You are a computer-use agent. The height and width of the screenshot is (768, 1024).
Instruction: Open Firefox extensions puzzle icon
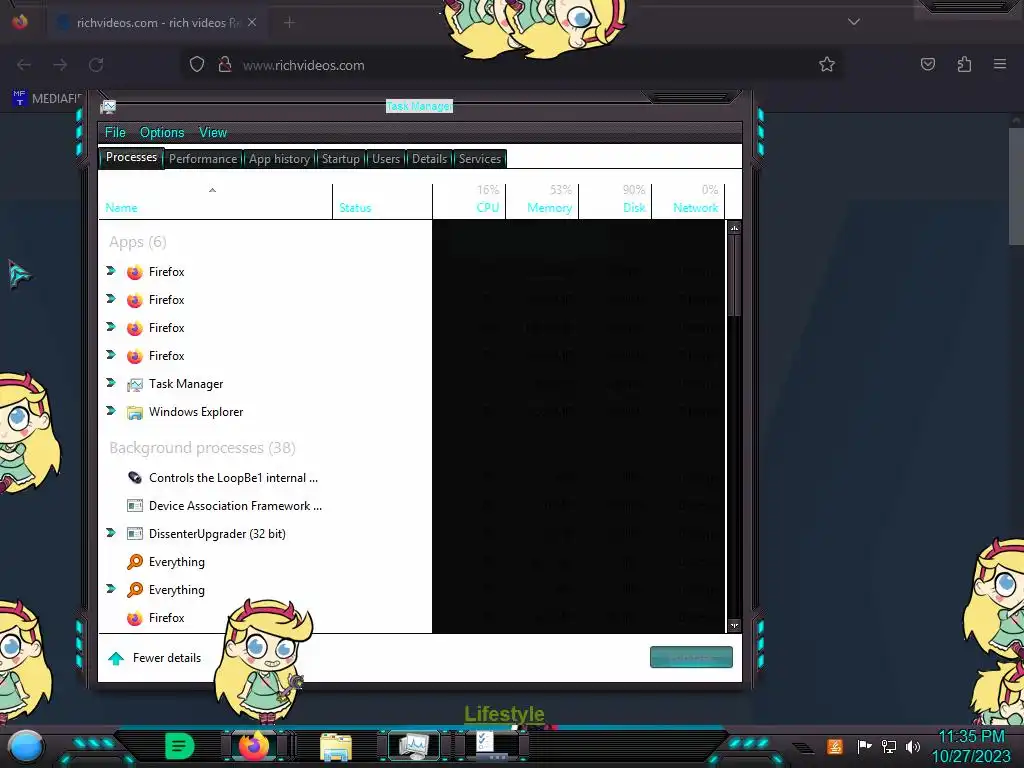[964, 64]
